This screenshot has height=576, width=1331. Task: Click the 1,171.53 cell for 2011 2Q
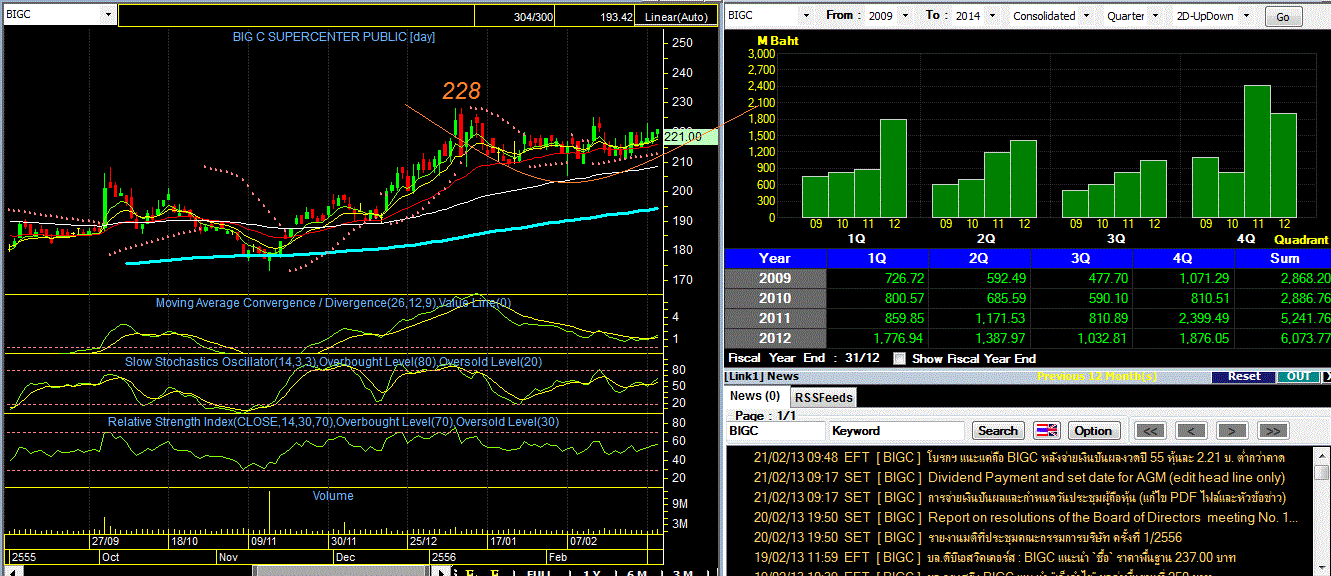pos(978,318)
